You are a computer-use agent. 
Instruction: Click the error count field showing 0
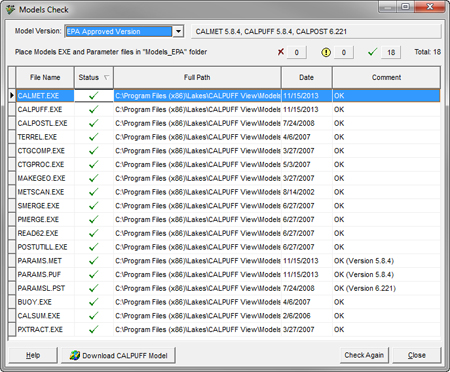(x=296, y=52)
